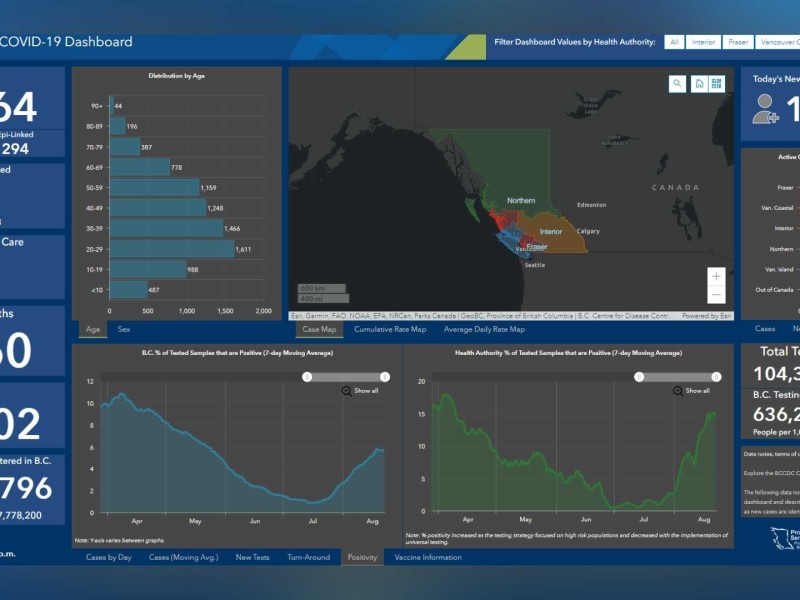Switch to the Sex distribution tab

pyautogui.click(x=124, y=329)
